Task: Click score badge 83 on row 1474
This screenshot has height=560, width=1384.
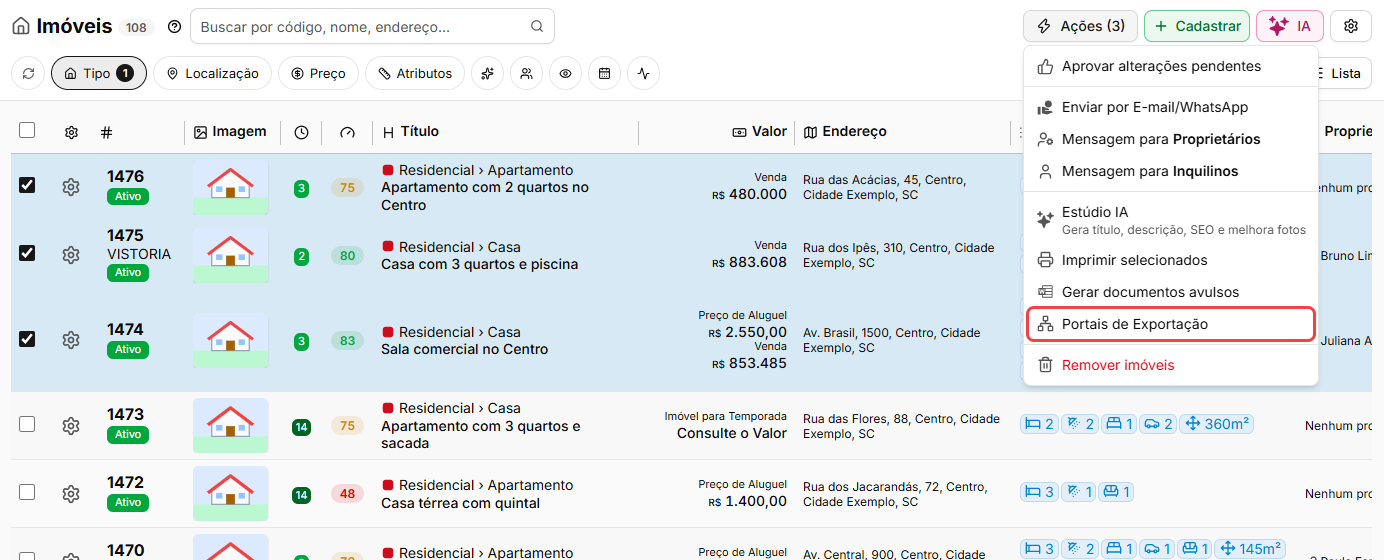Action: [x=347, y=341]
